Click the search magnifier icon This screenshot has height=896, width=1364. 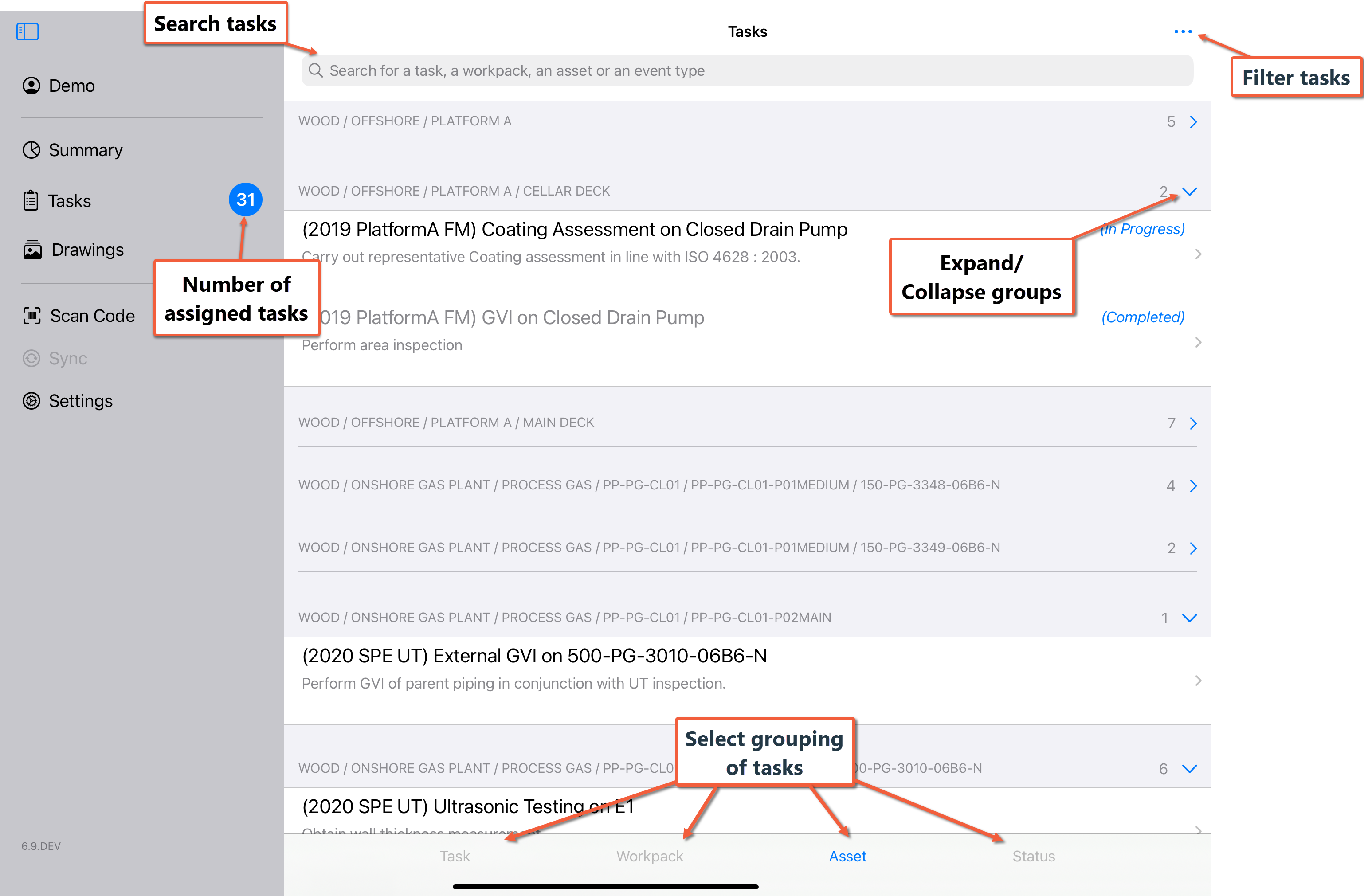click(315, 70)
